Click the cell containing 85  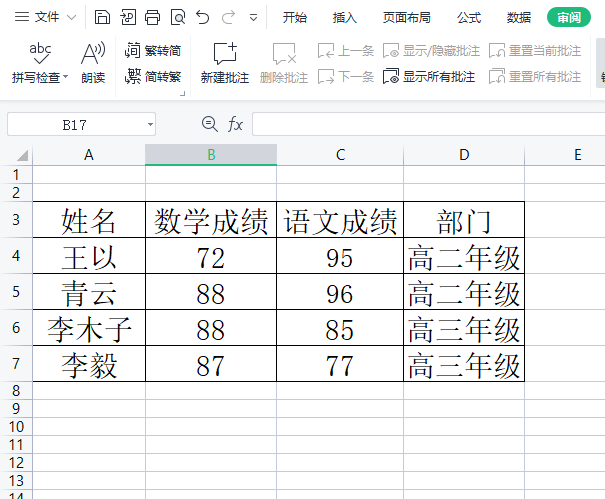pyautogui.click(x=340, y=328)
